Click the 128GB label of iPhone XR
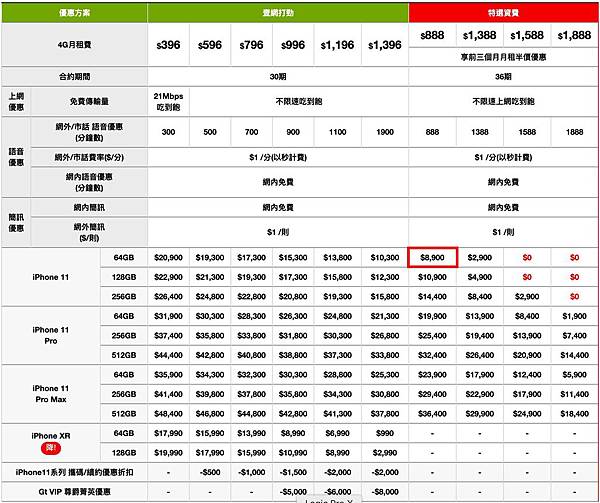600x503 pixels. pos(124,453)
